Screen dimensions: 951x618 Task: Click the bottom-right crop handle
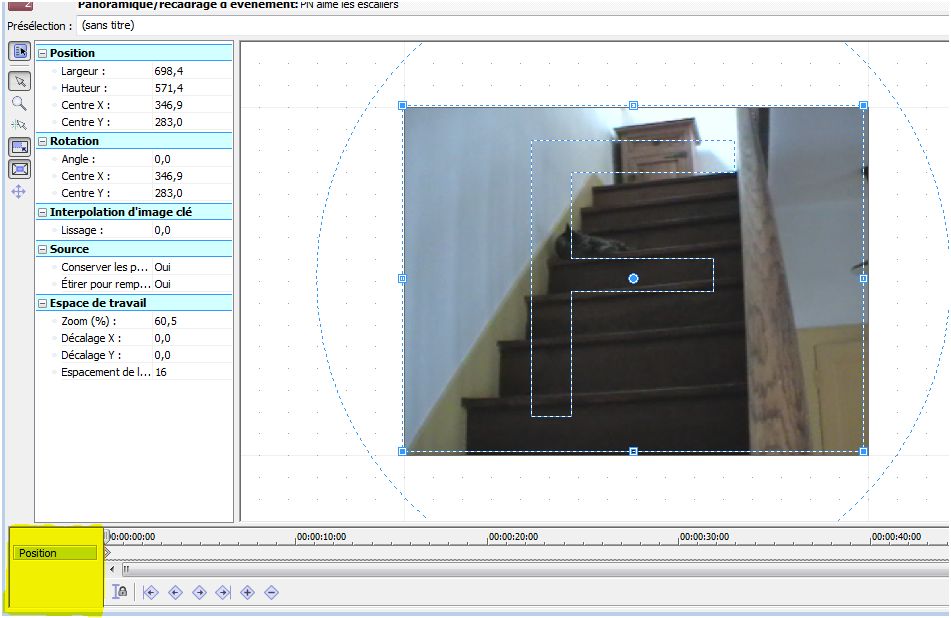[864, 451]
